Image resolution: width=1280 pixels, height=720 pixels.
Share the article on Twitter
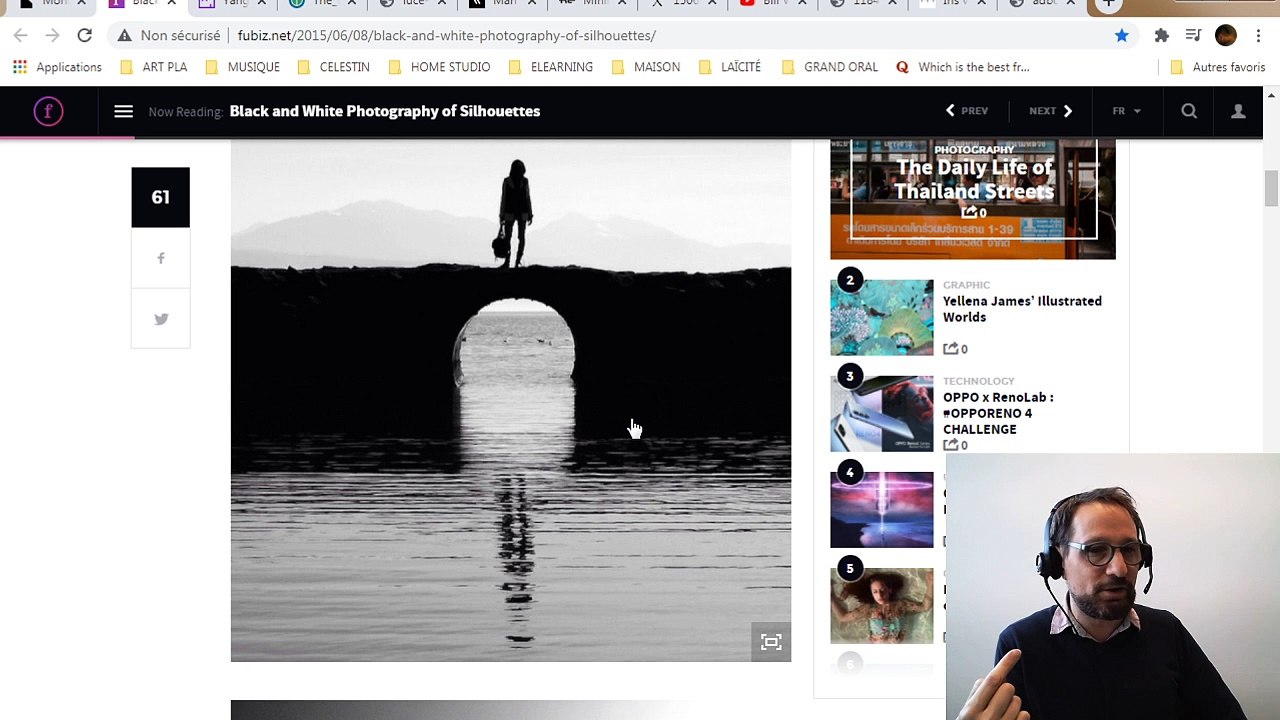(x=160, y=319)
